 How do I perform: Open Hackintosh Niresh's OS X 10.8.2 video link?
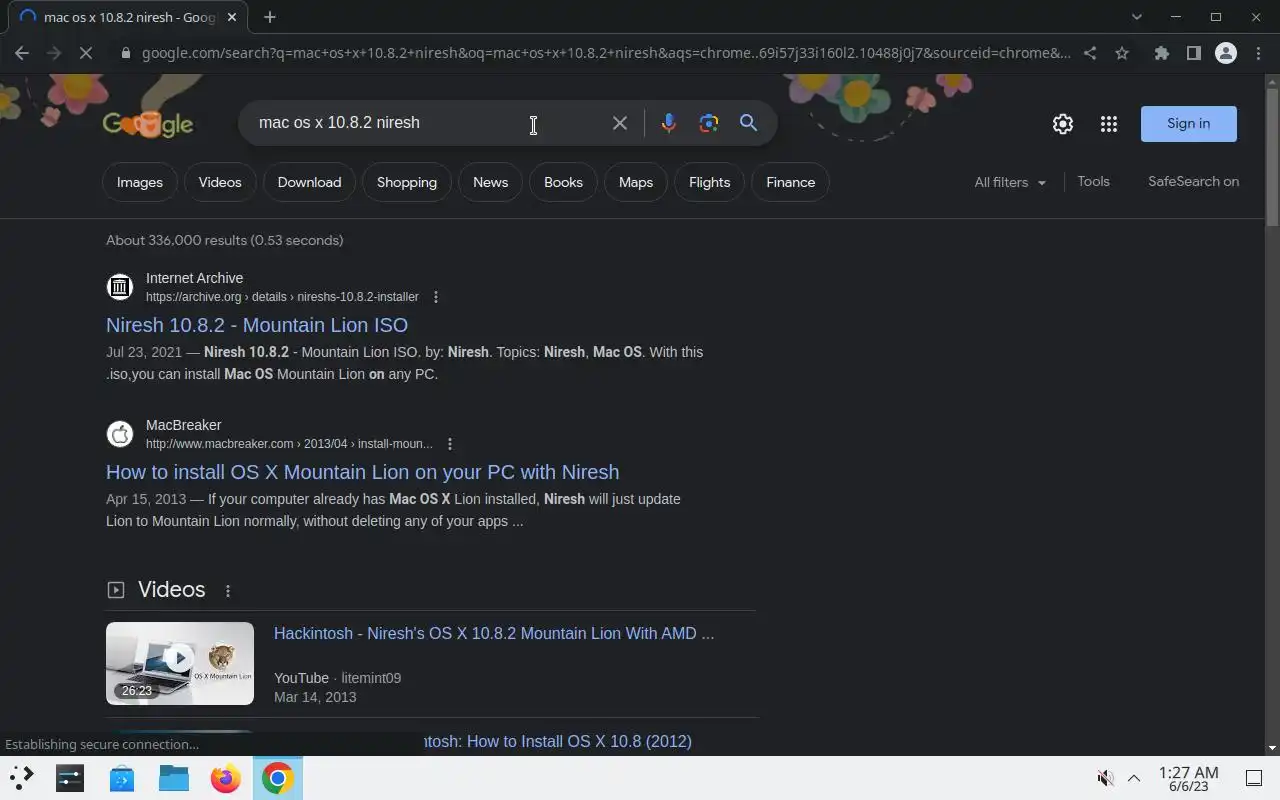(494, 633)
